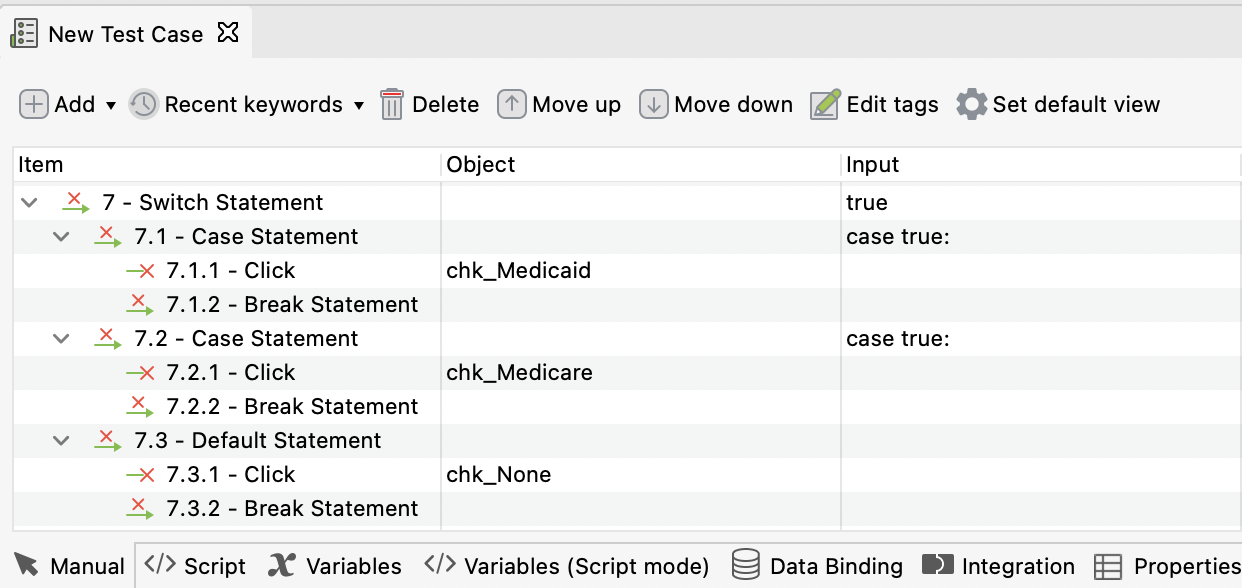The height and width of the screenshot is (588, 1242).
Task: Open the Recent keywords dropdown arrow
Action: (359, 105)
